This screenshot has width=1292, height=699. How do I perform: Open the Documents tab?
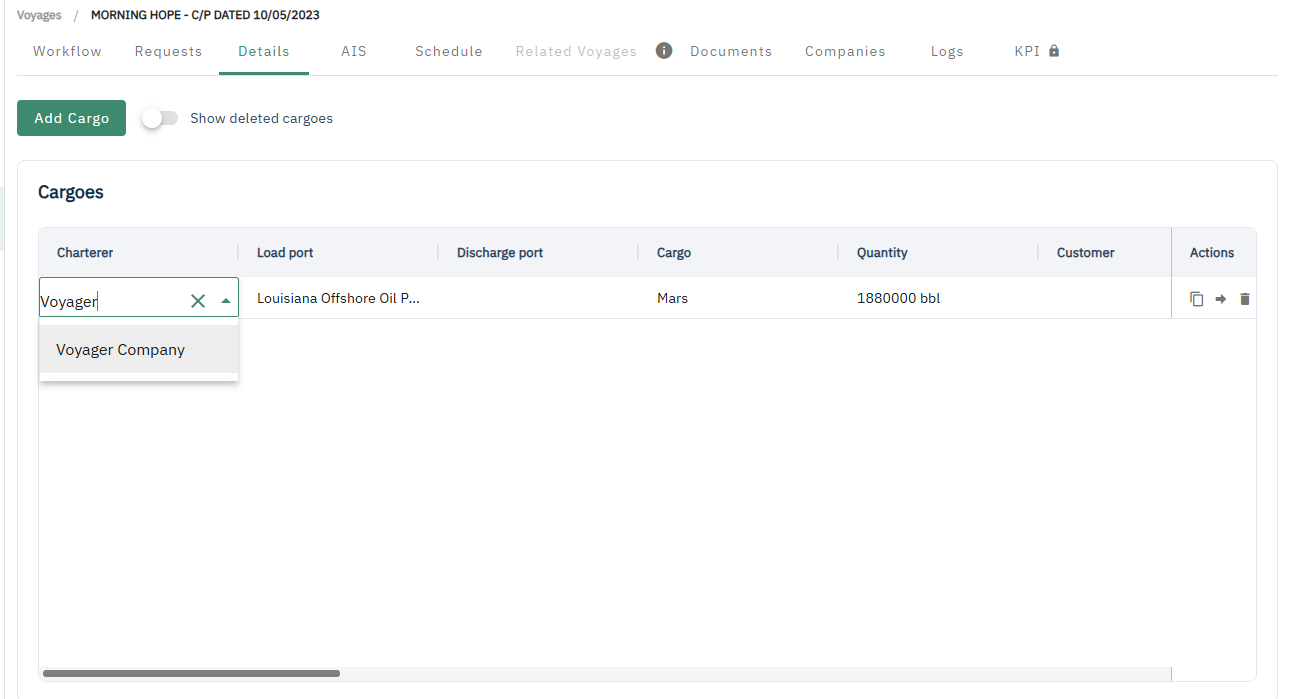pyautogui.click(x=731, y=51)
